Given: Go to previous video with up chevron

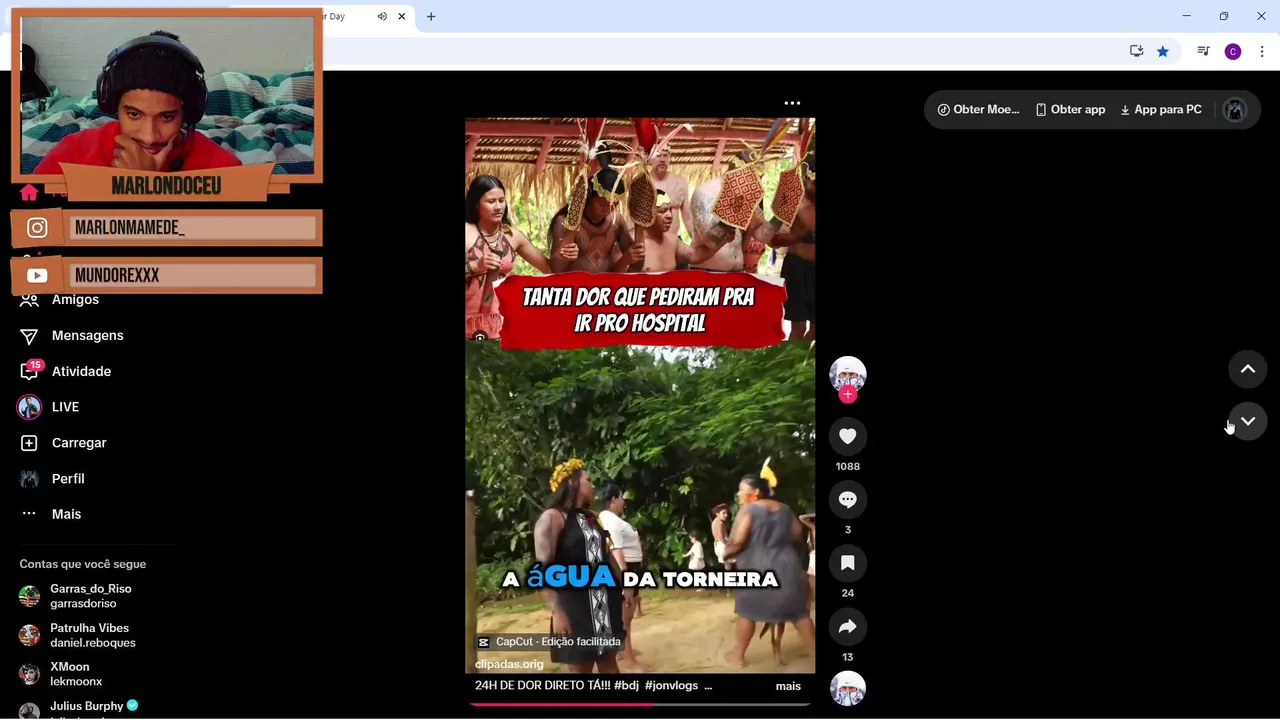Looking at the screenshot, I should 1248,369.
